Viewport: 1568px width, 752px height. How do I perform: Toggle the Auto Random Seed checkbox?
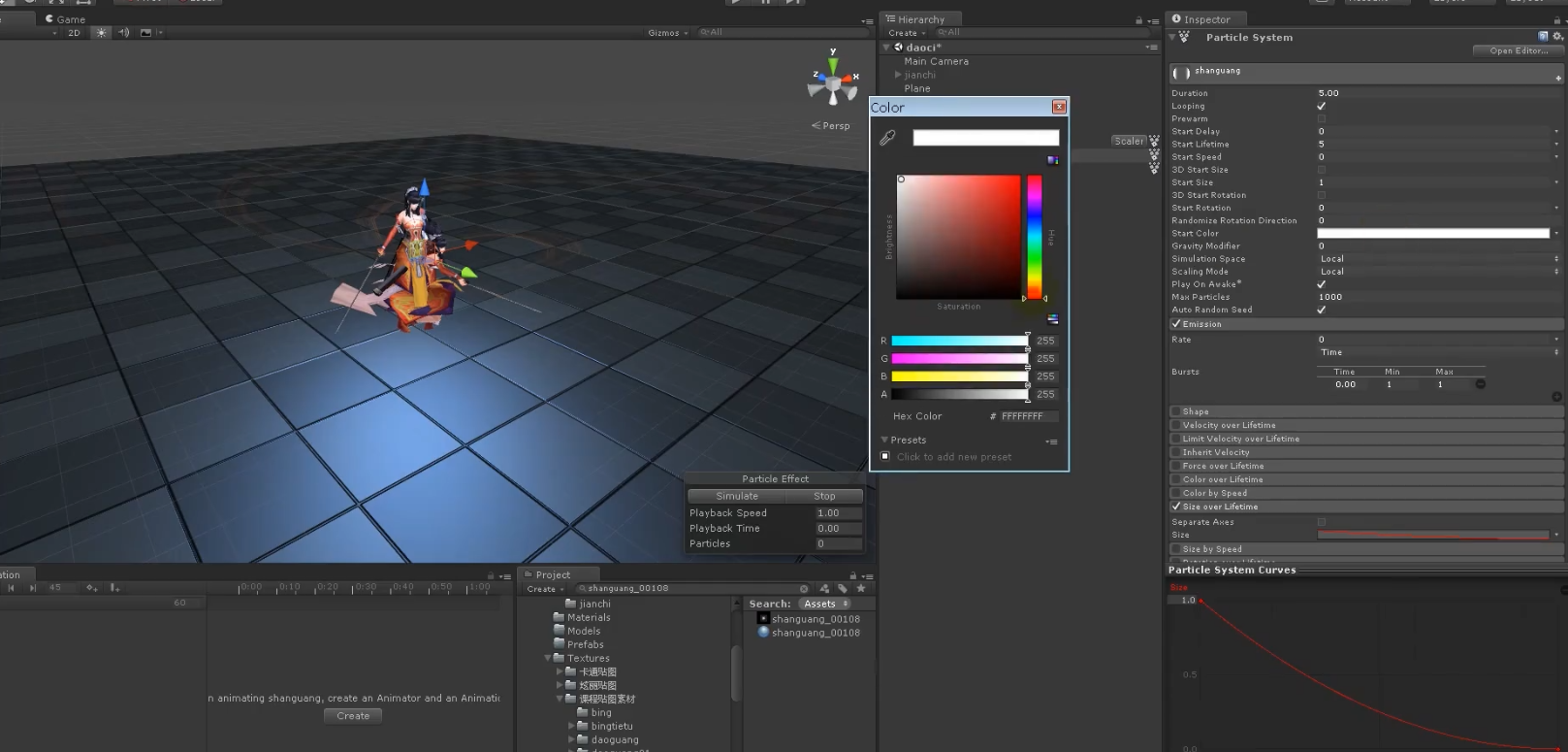(x=1321, y=310)
